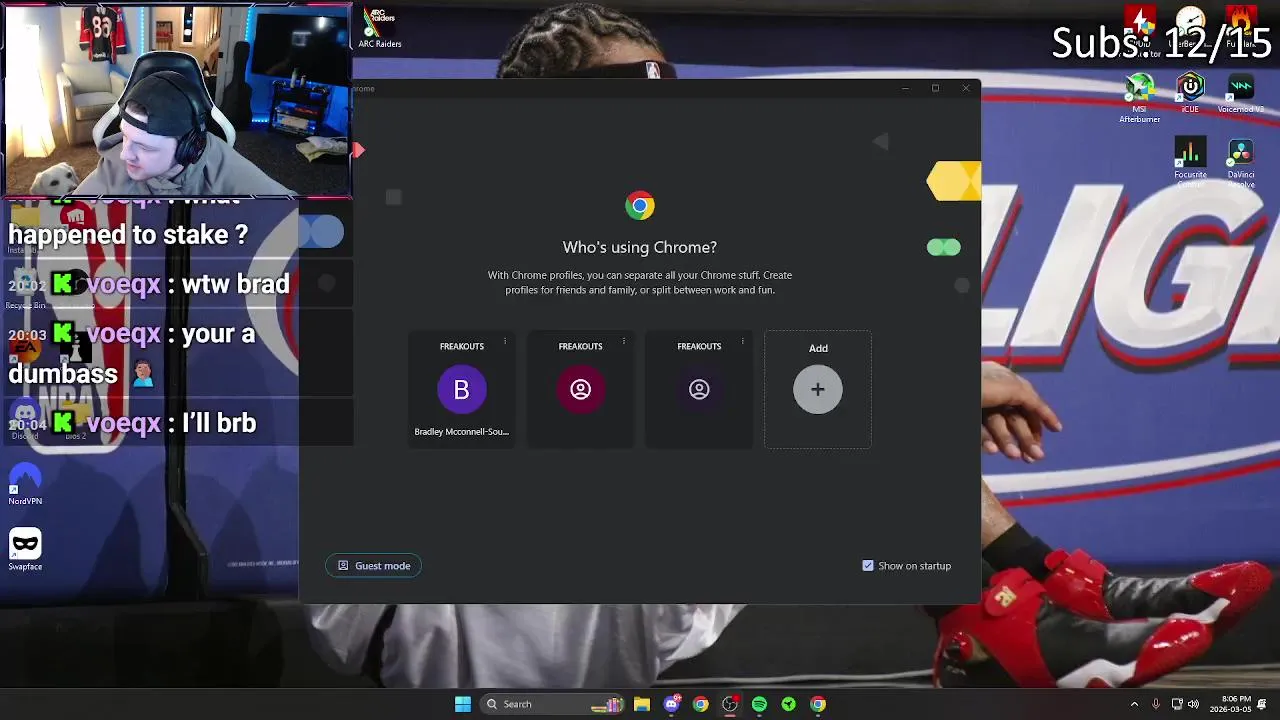Image resolution: width=1280 pixels, height=720 pixels.
Task: Open the Swapface desktop shortcut
Action: [x=25, y=550]
